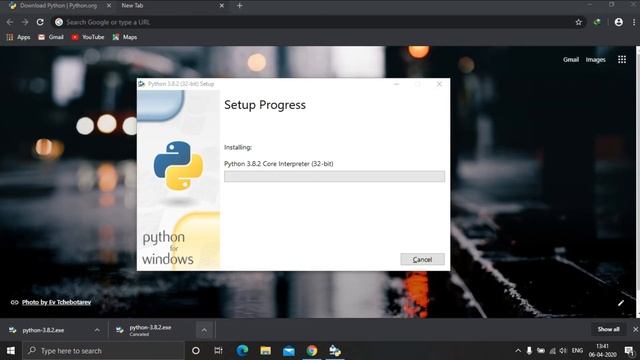This screenshot has width=640, height=360.
Task: Open the Chrome profile avatar
Action: pos(619,22)
